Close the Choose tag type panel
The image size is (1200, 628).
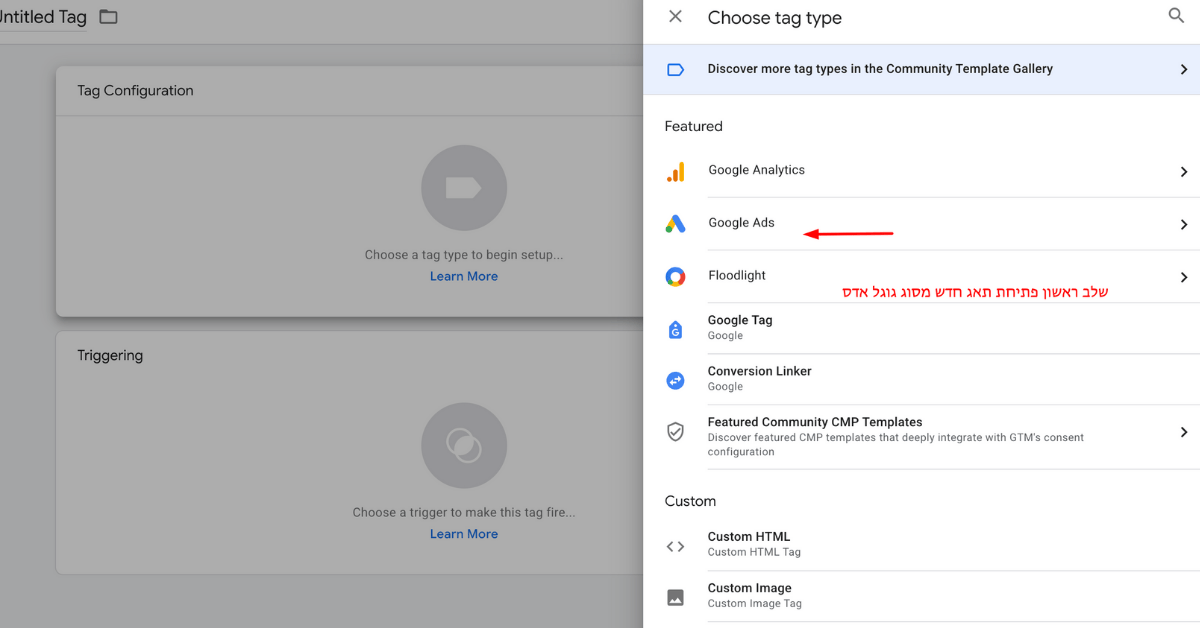[x=676, y=17]
